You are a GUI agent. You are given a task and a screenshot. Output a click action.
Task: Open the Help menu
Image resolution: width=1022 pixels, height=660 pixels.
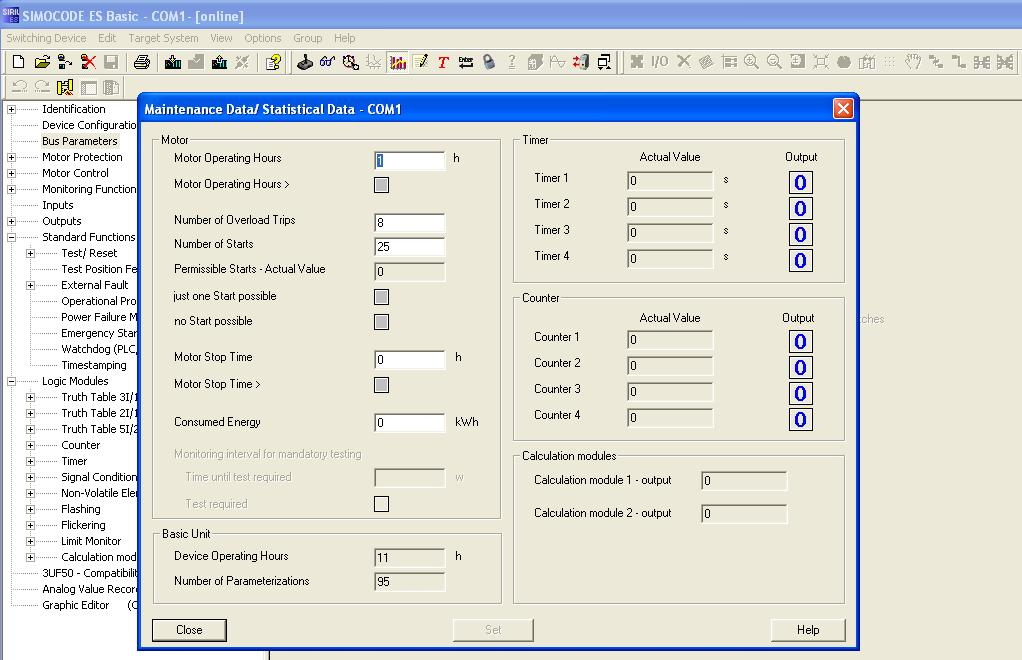pos(345,38)
